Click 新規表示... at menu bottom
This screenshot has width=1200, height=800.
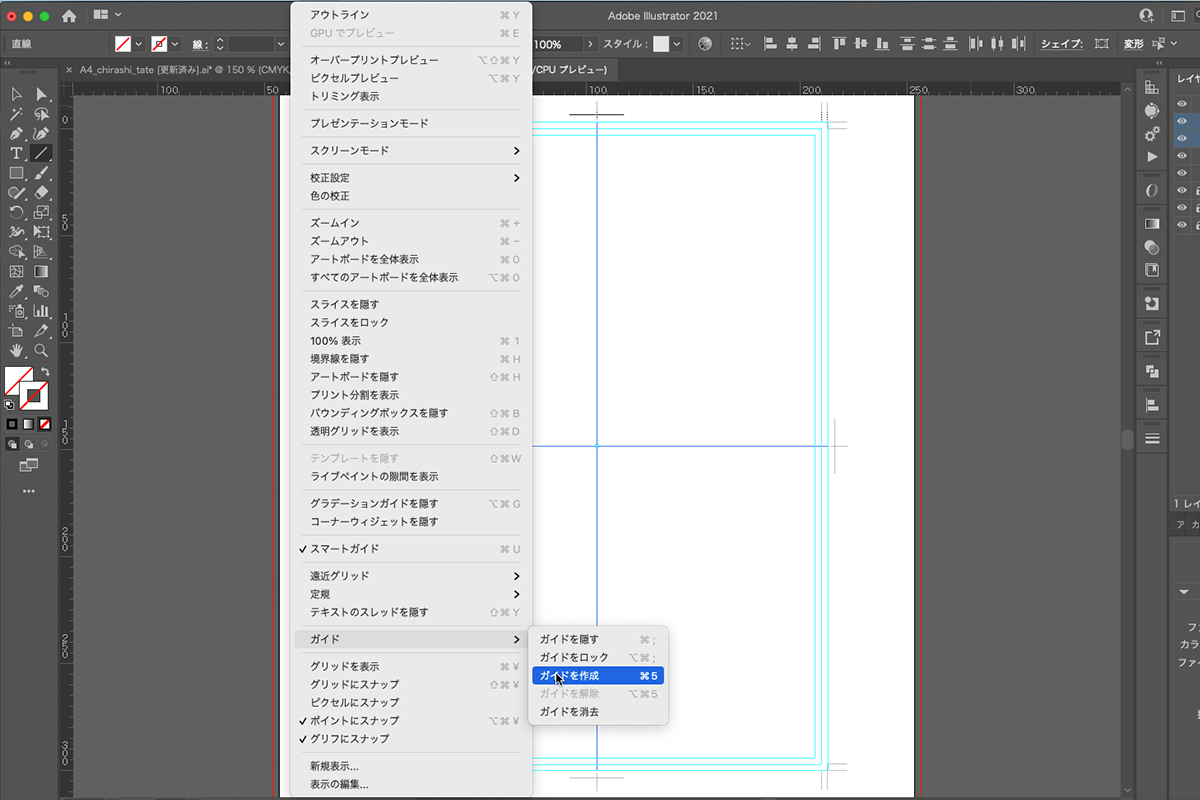coord(334,767)
